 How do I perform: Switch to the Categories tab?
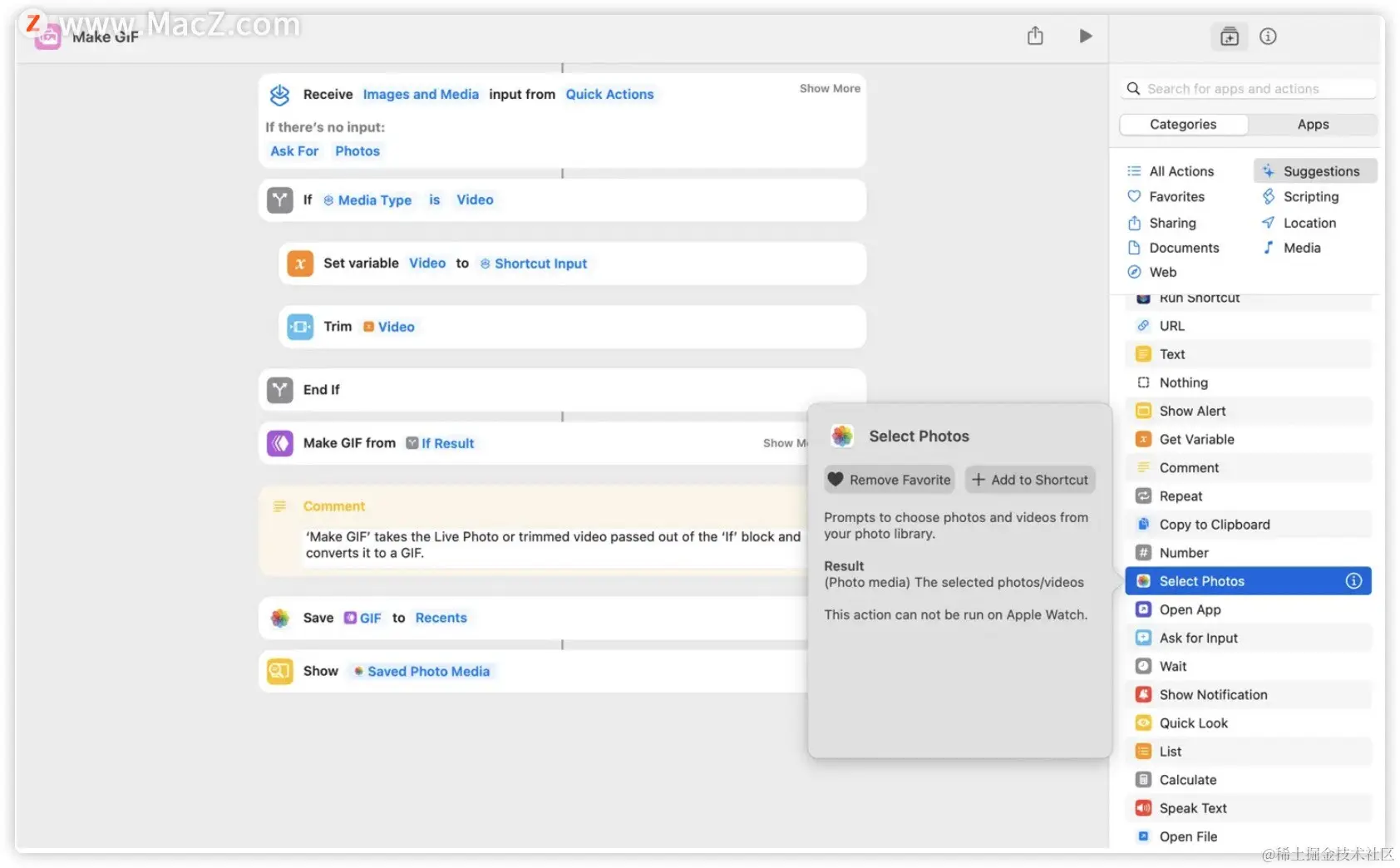(x=1183, y=125)
